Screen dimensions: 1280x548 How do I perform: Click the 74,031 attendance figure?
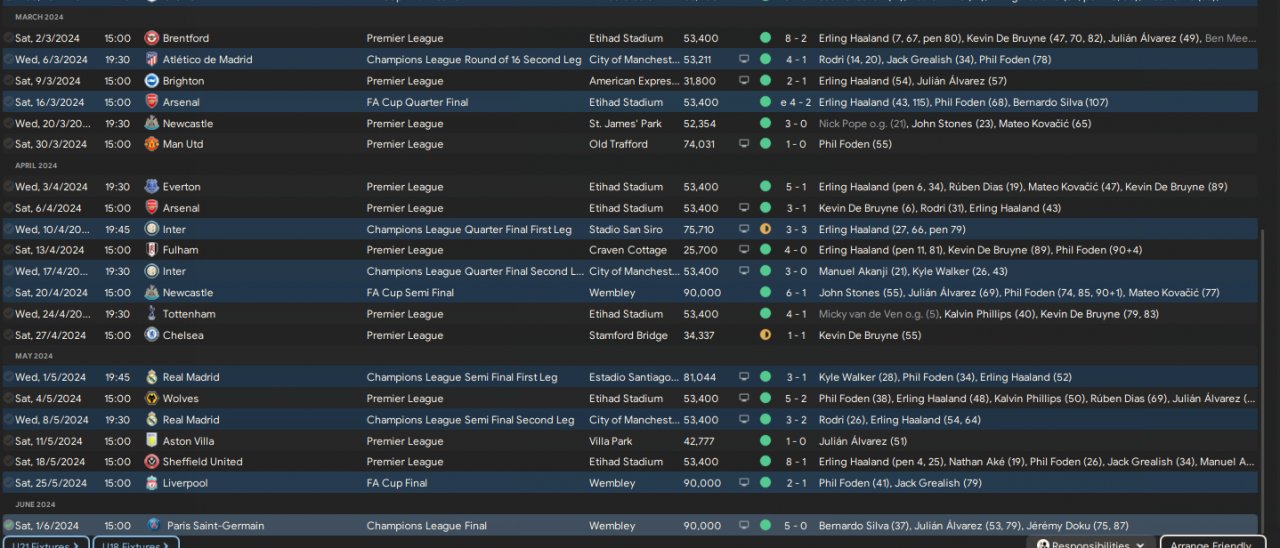pos(699,144)
